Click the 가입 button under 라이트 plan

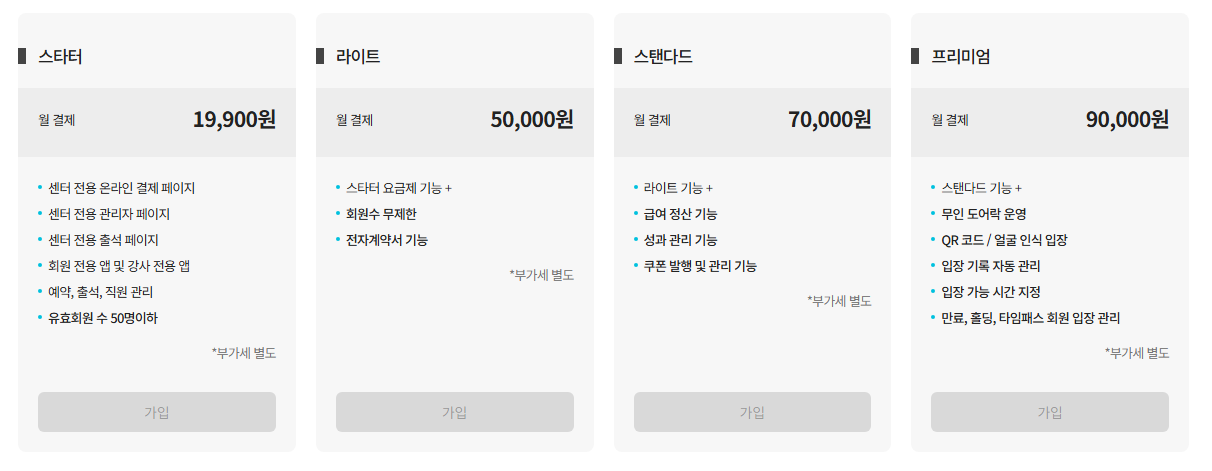coord(455,412)
